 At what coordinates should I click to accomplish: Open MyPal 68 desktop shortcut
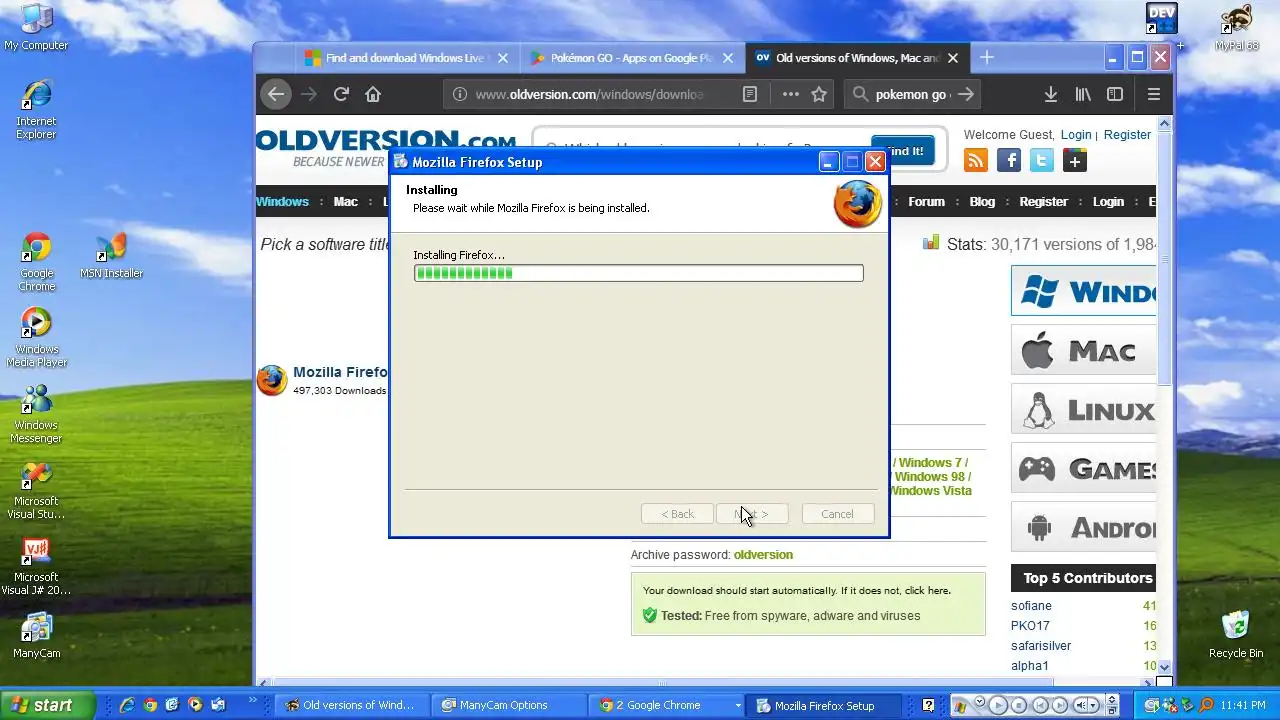coord(1236,27)
